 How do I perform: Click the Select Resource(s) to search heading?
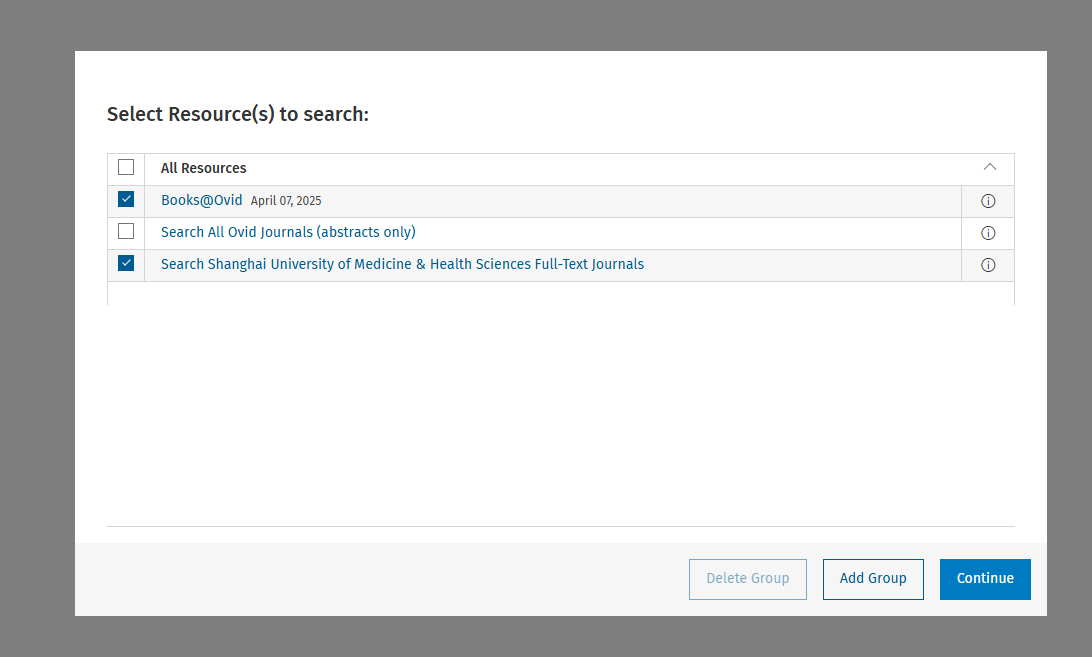[238, 114]
